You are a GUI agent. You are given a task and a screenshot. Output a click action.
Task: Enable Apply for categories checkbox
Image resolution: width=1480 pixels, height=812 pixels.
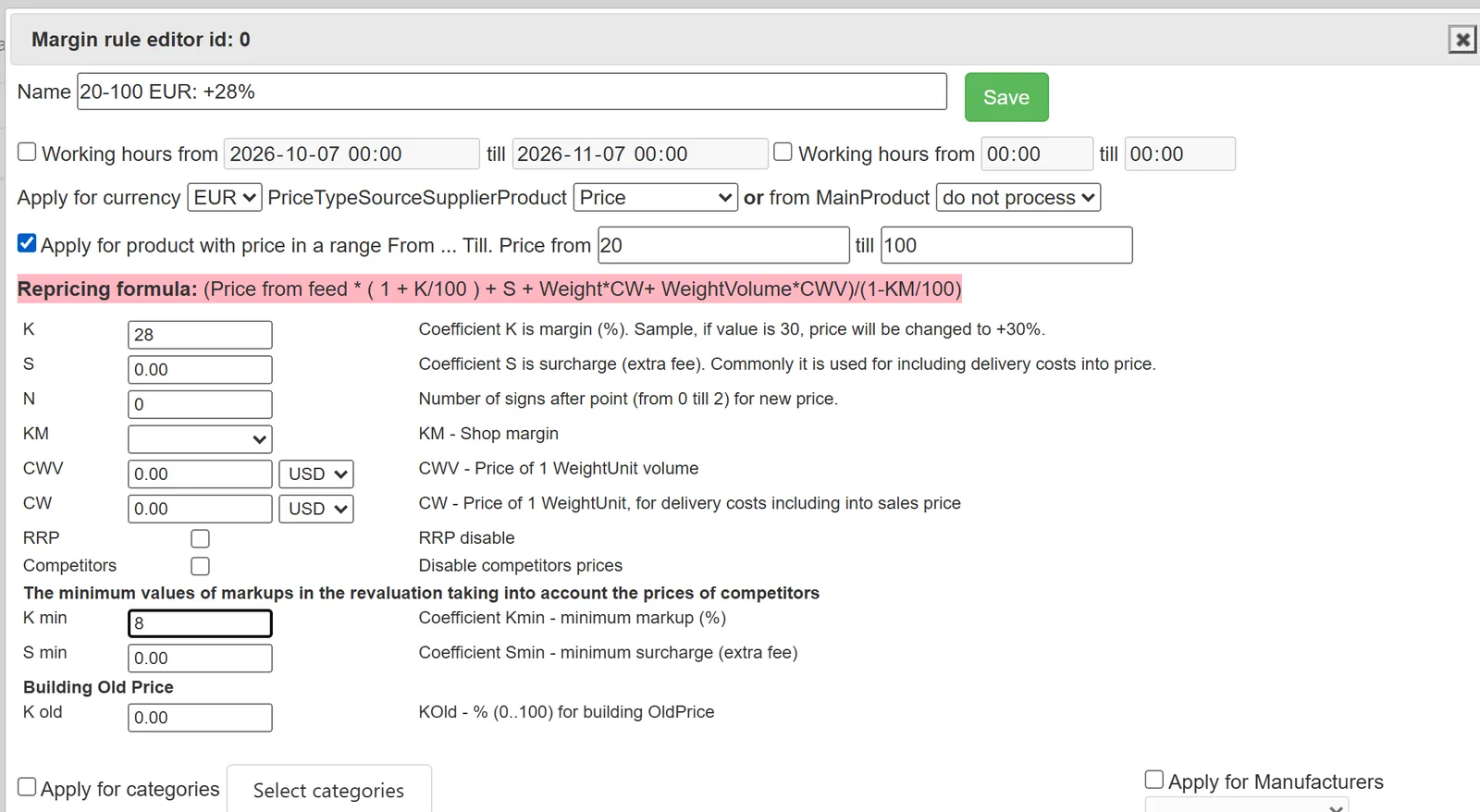[27, 787]
